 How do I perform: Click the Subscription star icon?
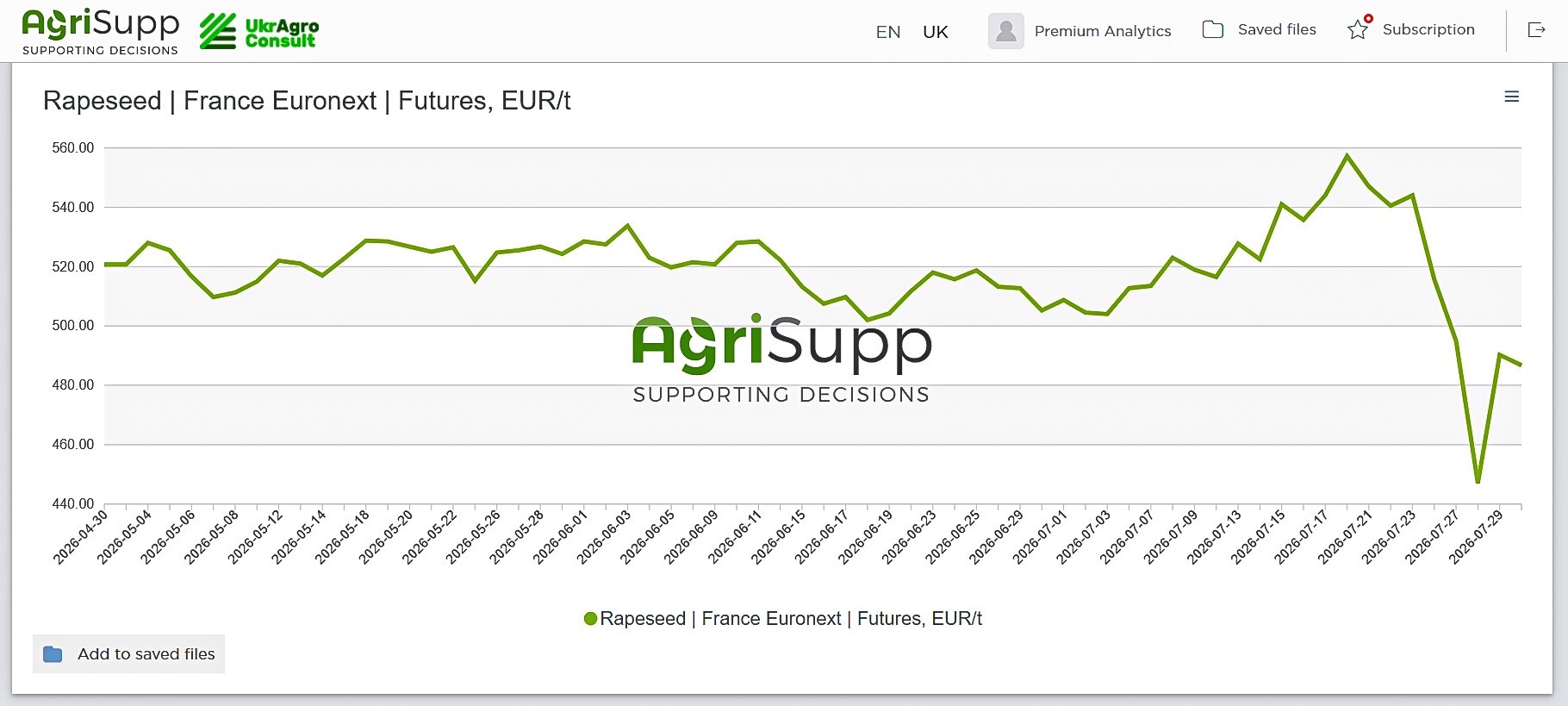[1359, 28]
